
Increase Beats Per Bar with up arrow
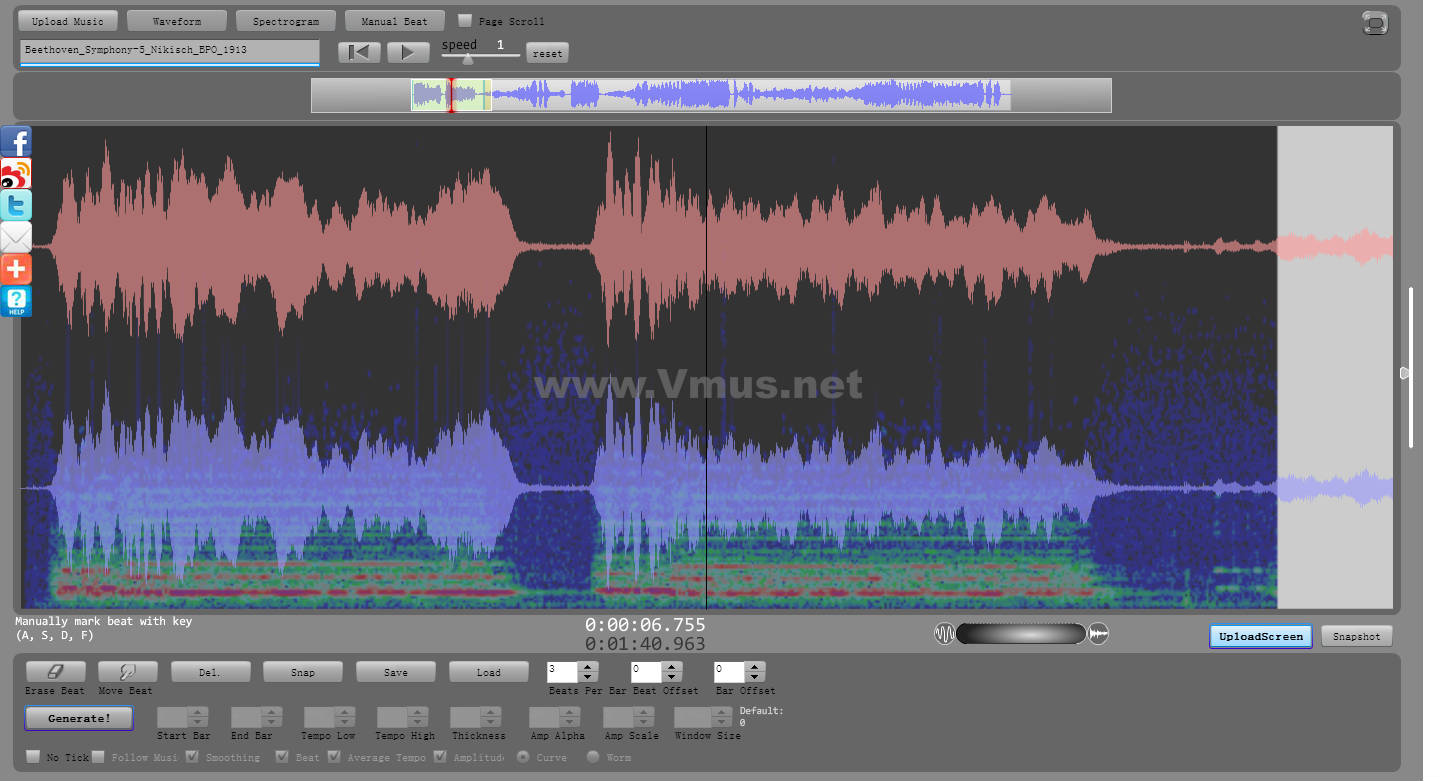point(589,667)
